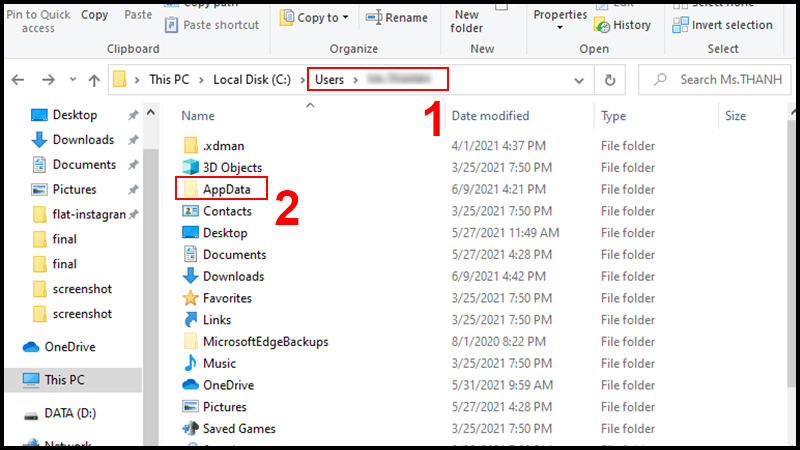Click the file list vertical scrollbar
The width and height of the screenshot is (800, 450).
pyautogui.click(x=793, y=255)
